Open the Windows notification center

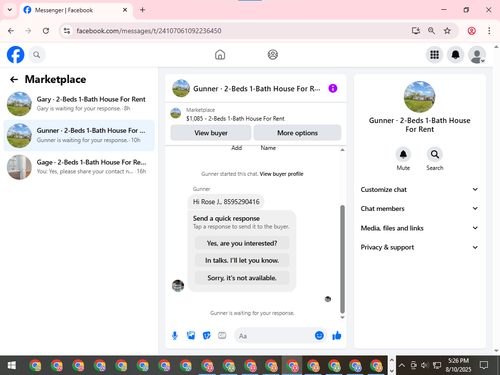click(484, 365)
